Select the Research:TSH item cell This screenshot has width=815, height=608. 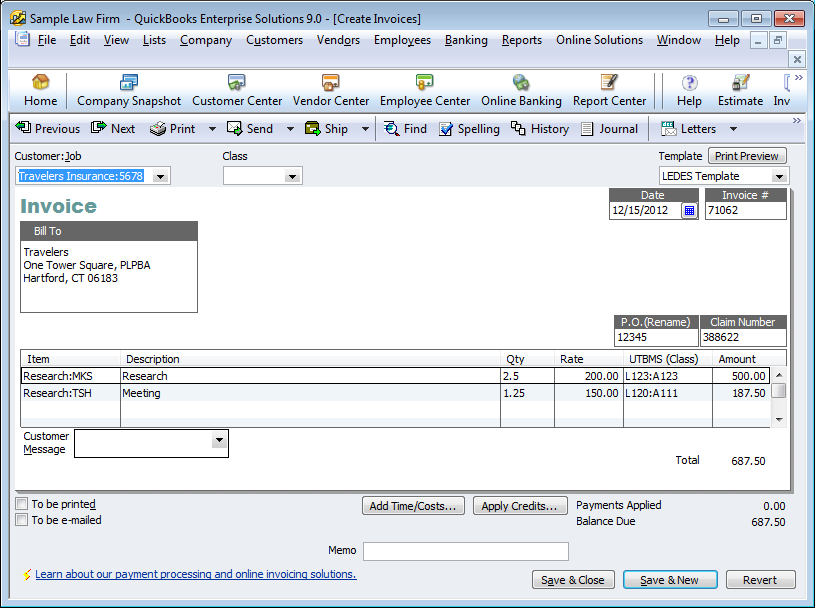(x=71, y=393)
